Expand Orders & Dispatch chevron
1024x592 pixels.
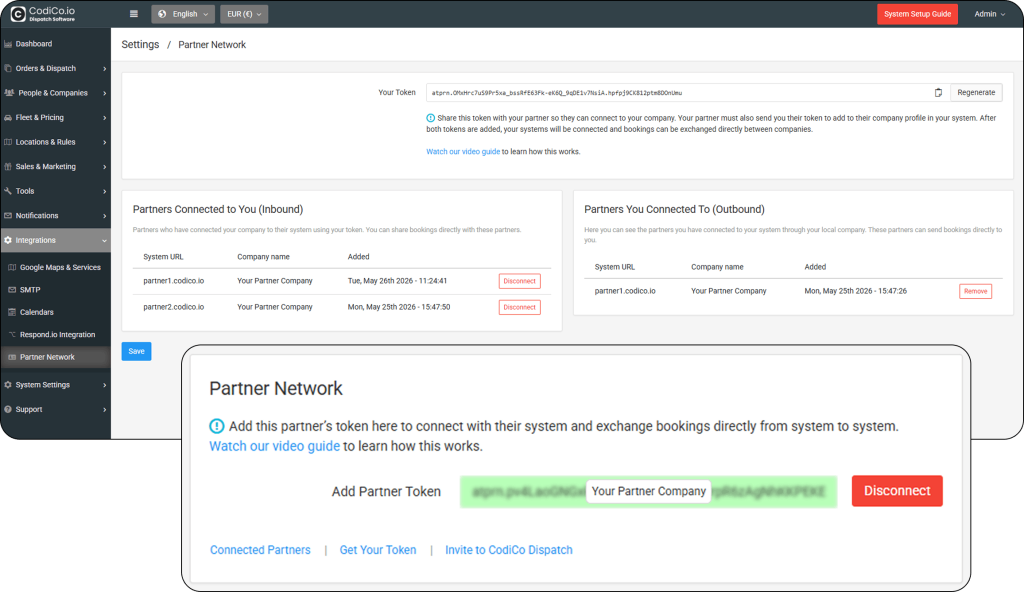[x=104, y=69]
